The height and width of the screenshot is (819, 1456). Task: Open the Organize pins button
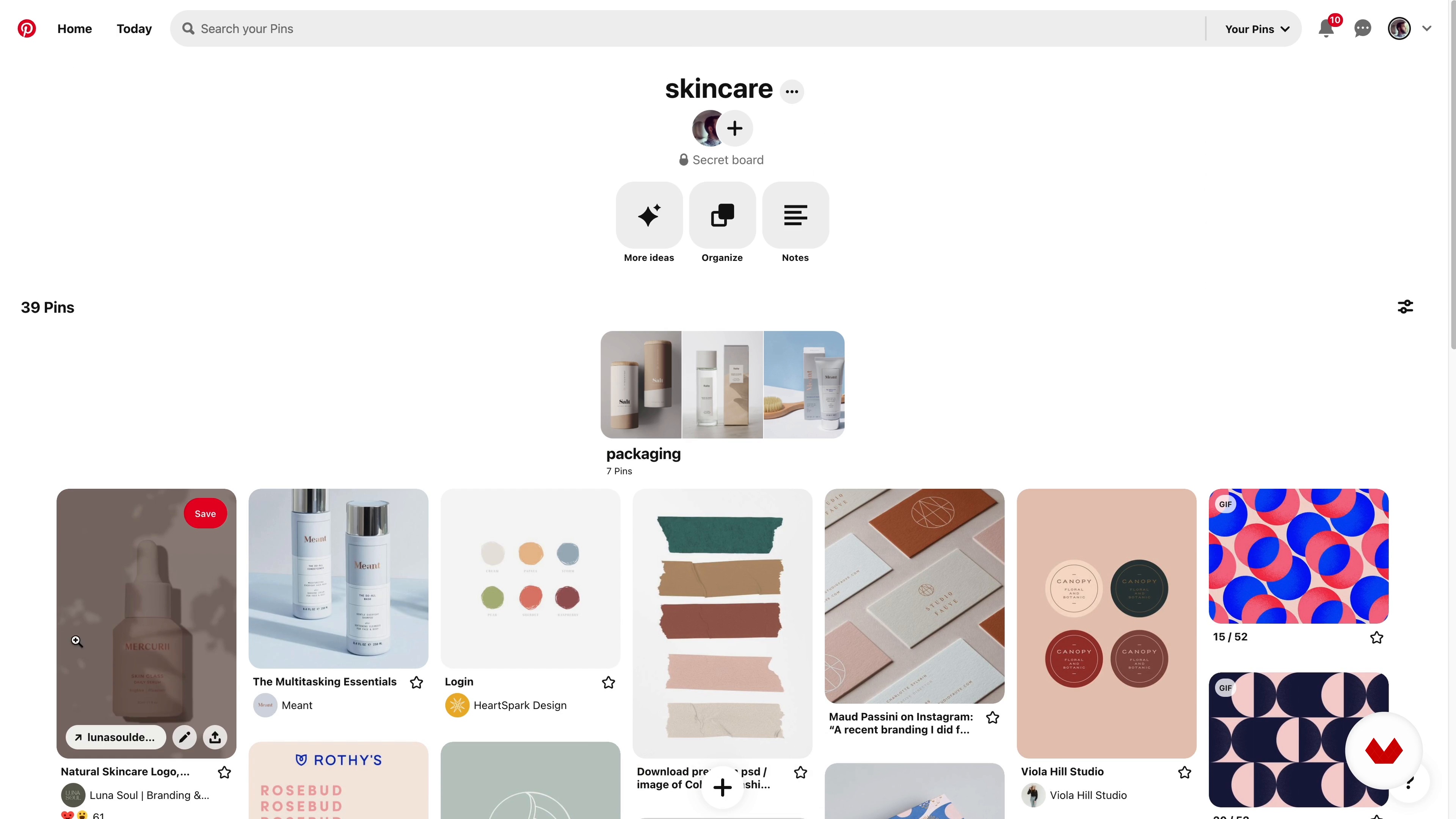click(722, 215)
